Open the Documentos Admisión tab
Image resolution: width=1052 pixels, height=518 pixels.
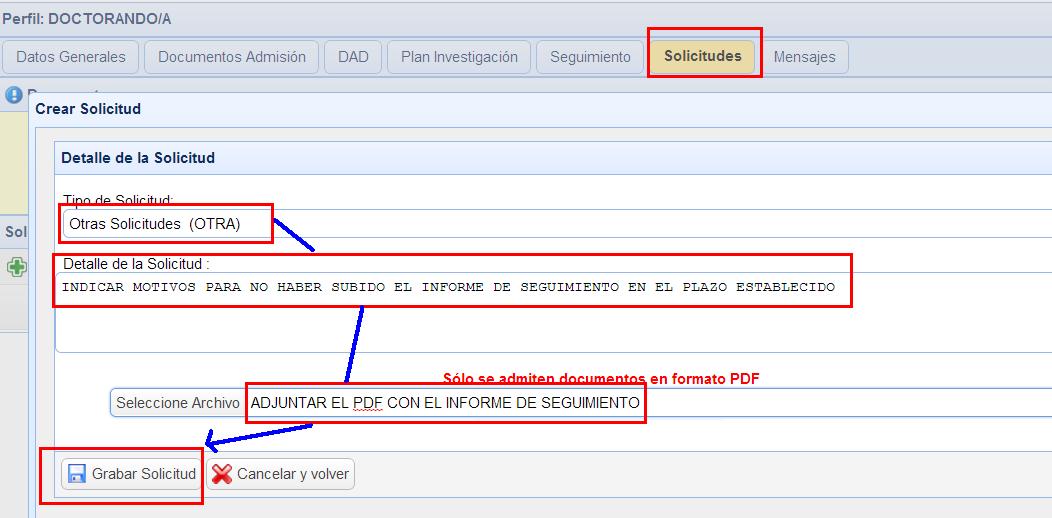tap(232, 57)
